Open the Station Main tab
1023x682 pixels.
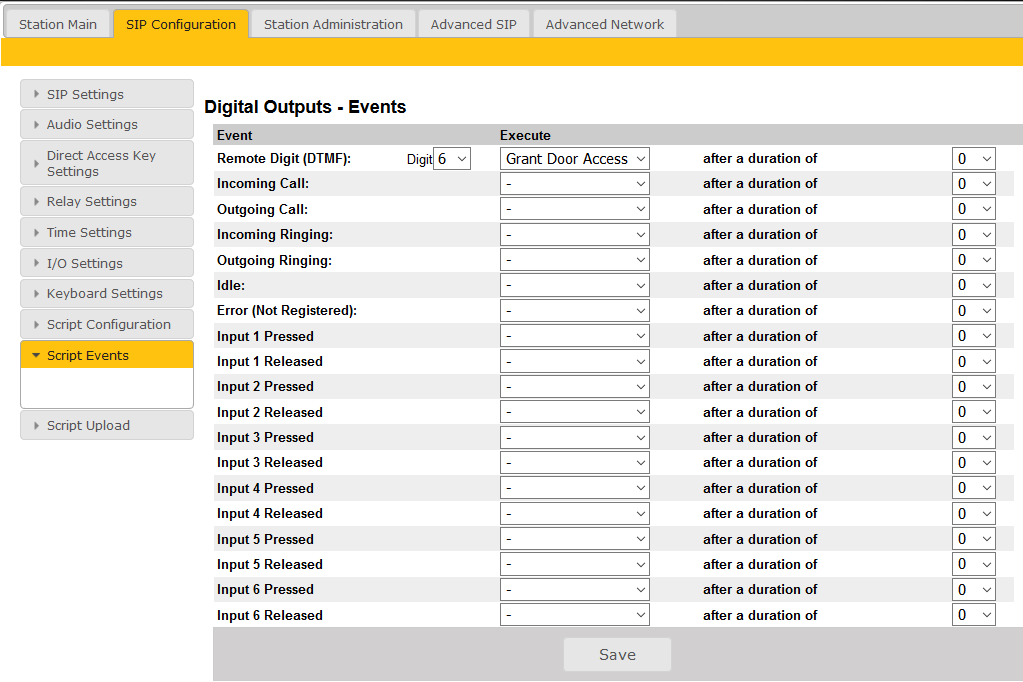click(58, 24)
